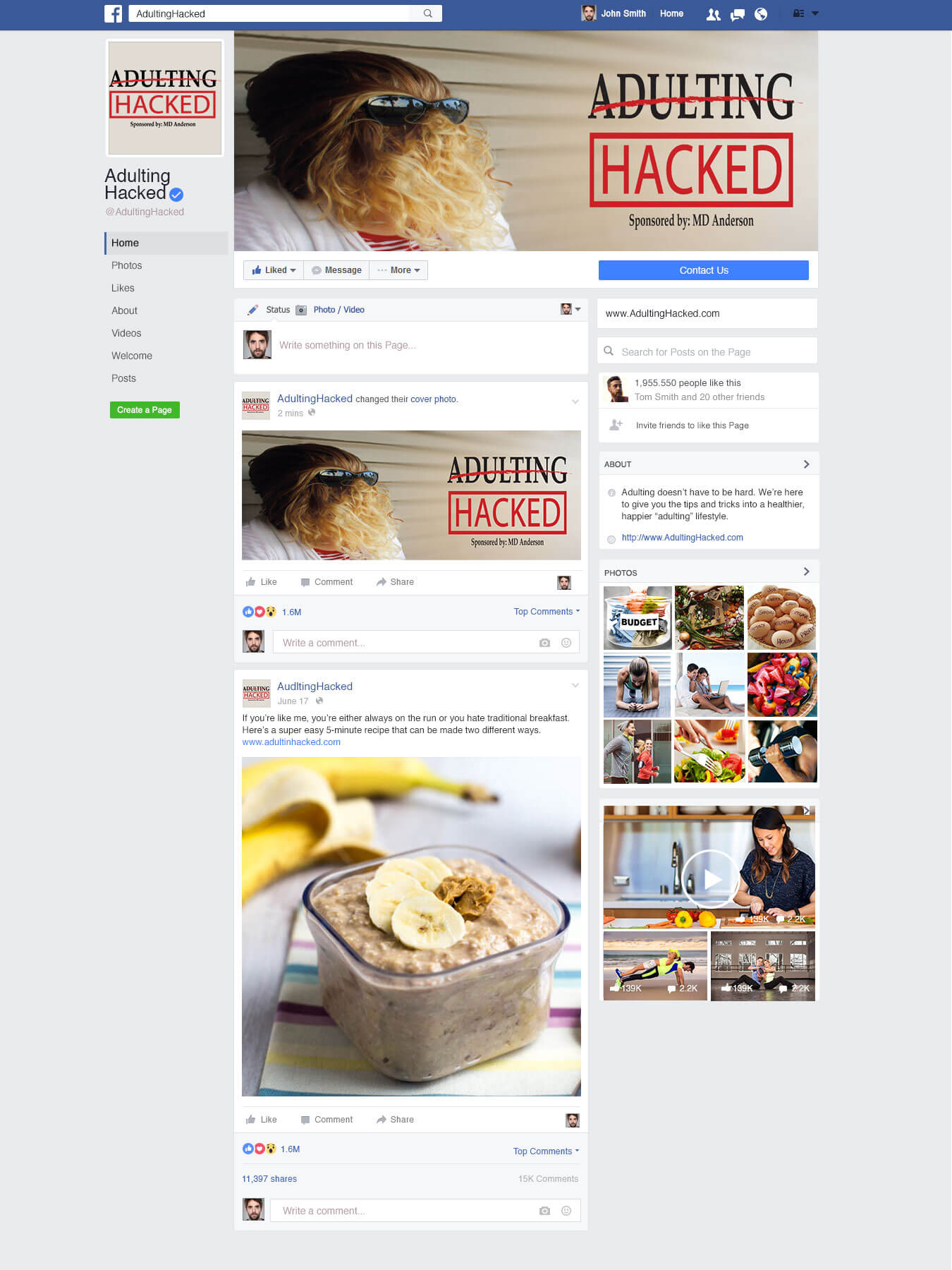The height and width of the screenshot is (1270, 952).
Task: Expand the ABOUT section chevron
Action: coord(807,464)
